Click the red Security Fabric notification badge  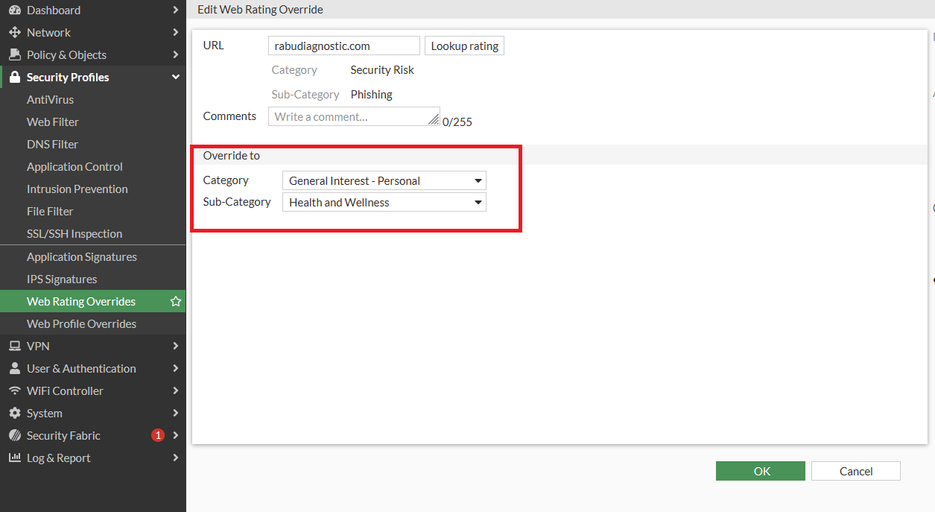pyautogui.click(x=157, y=435)
